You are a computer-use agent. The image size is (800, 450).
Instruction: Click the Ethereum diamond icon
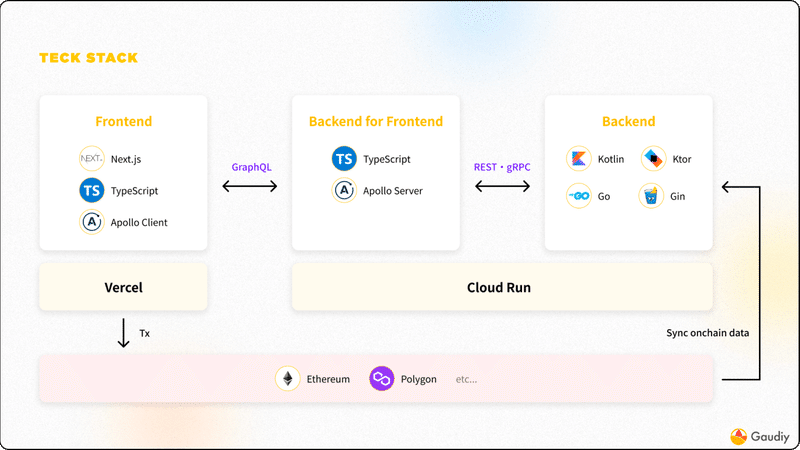[288, 379]
